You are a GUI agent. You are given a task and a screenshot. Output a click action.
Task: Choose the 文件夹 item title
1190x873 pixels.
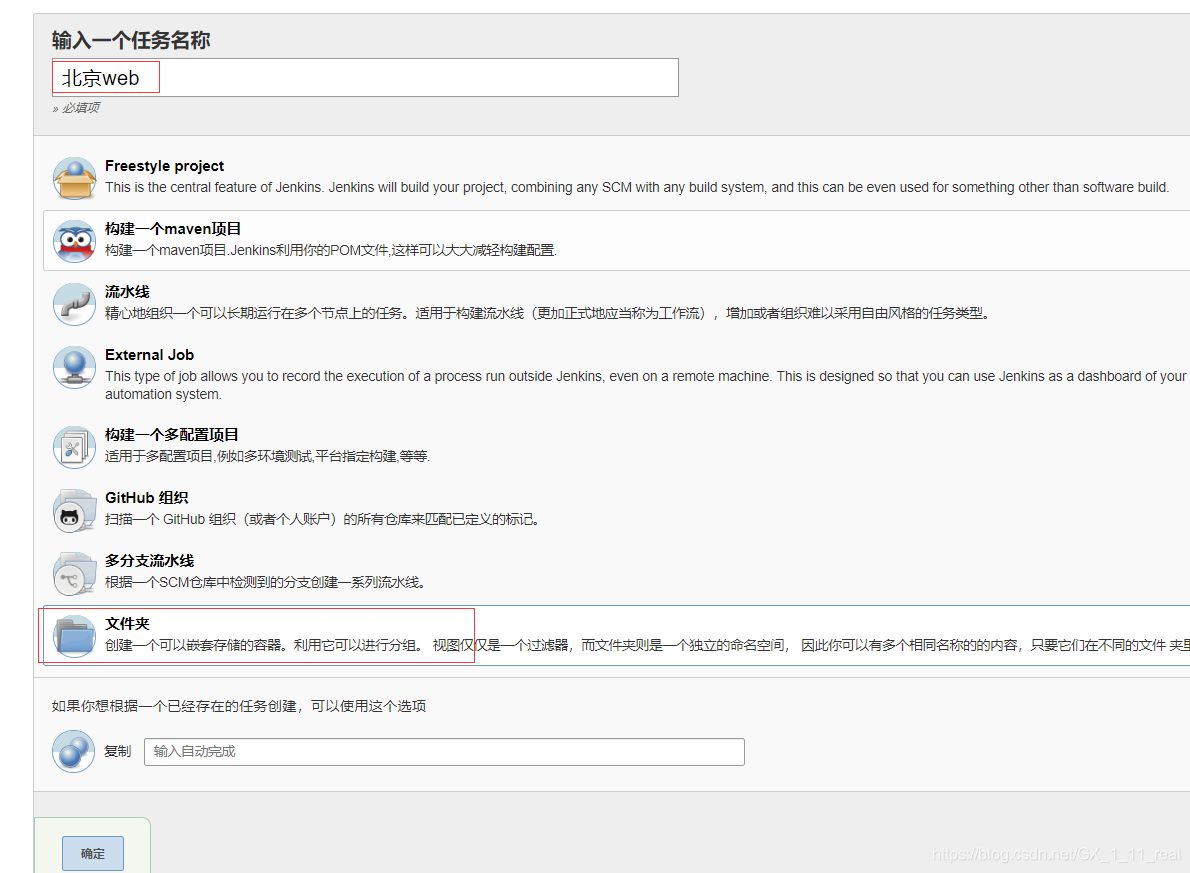[128, 624]
